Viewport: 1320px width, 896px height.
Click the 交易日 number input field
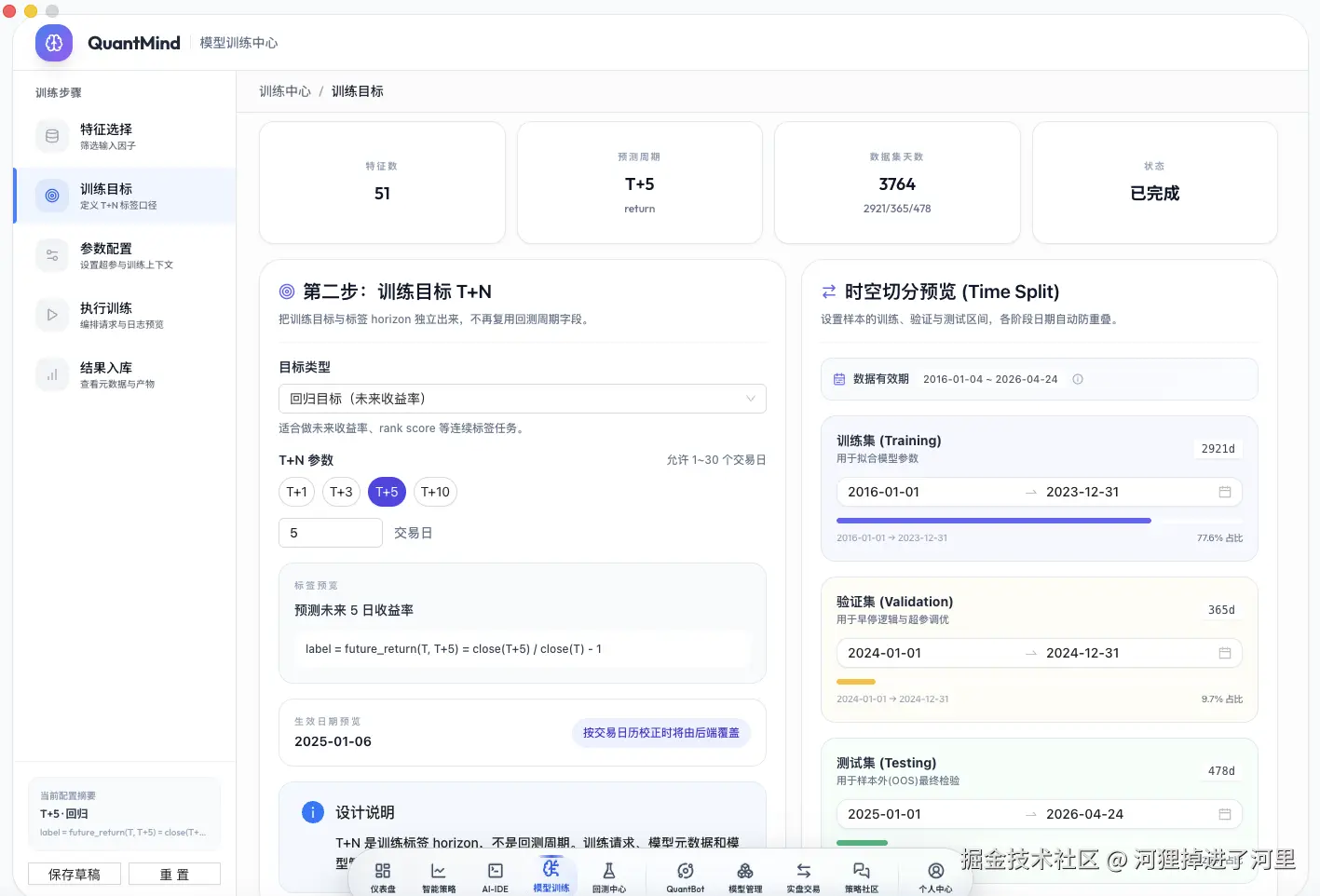tap(331, 533)
